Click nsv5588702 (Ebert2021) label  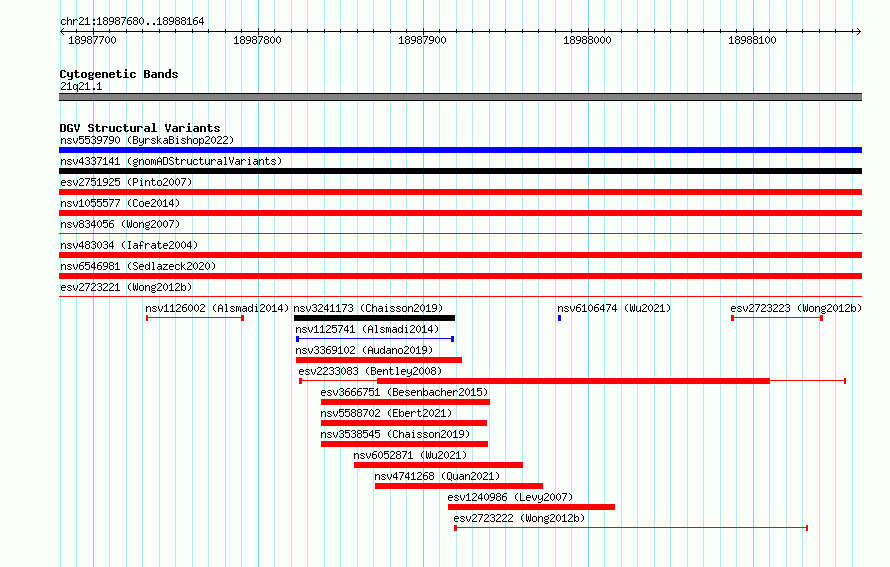pyautogui.click(x=386, y=413)
